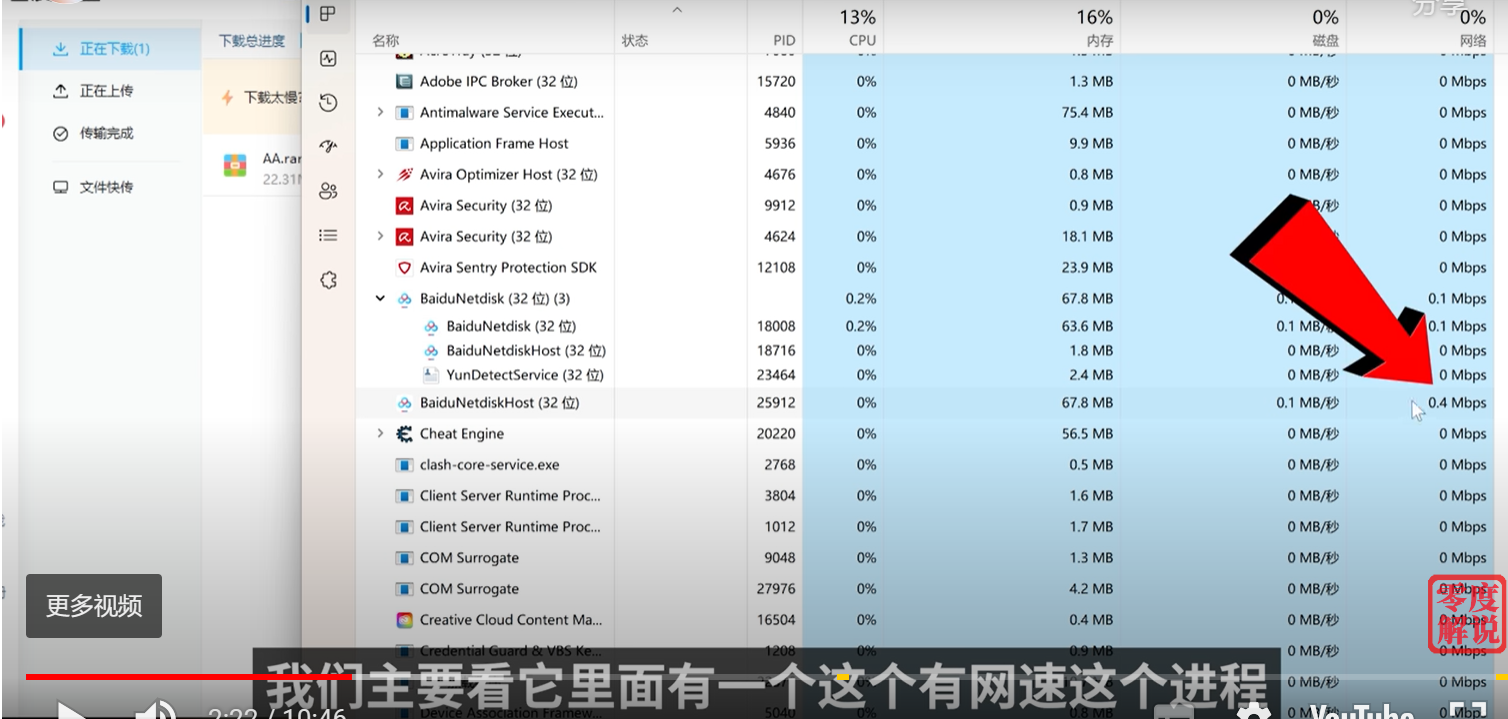
Task: Click the Creative Cloud Content Manager icon
Action: [404, 620]
